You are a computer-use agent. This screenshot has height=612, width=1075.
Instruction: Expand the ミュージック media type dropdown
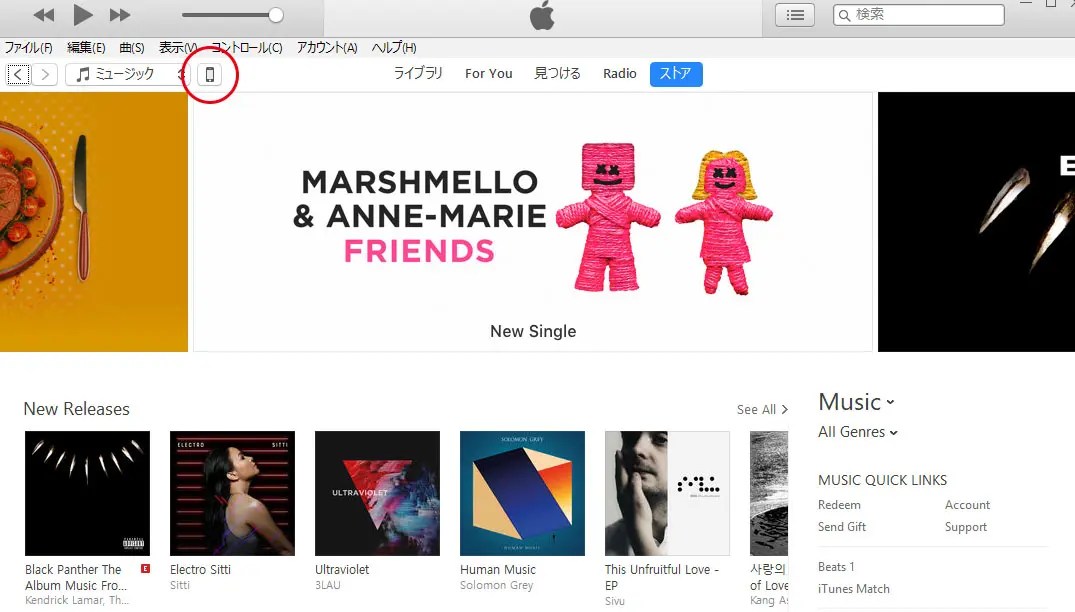click(x=128, y=74)
